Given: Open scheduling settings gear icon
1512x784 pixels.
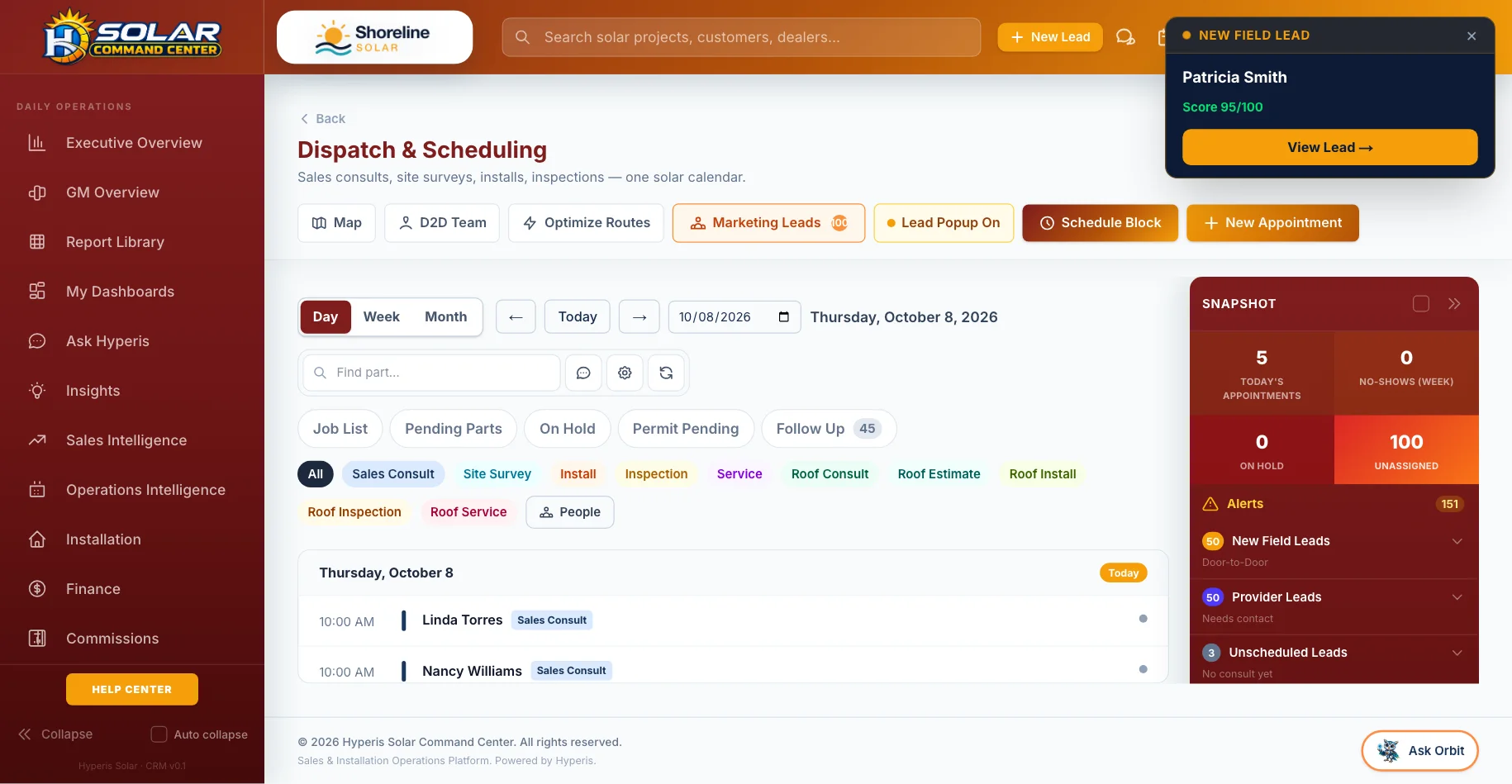Looking at the screenshot, I should pos(625,373).
